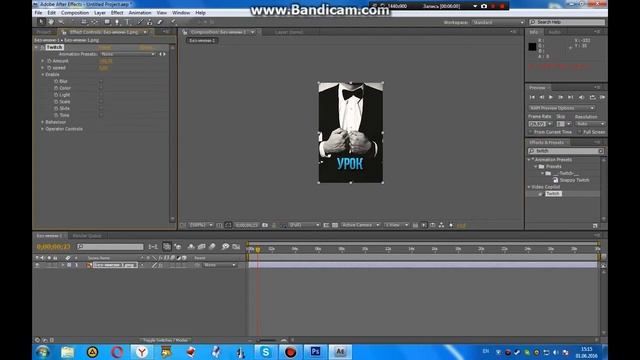Screen dimensions: 640x360
Task: Select the Clone Stamp tool
Action: pyautogui.click(x=150, y=22)
